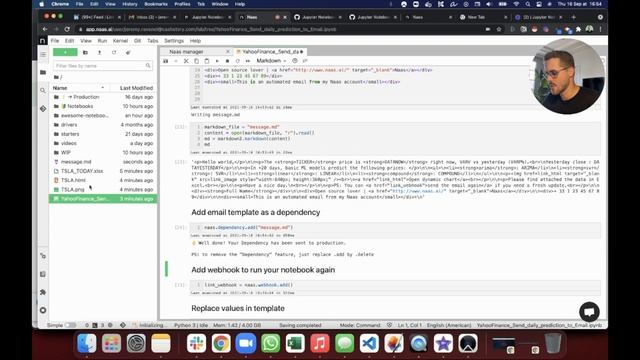Open the File menu
The width and height of the screenshot is (640, 360).
(x=55, y=41)
